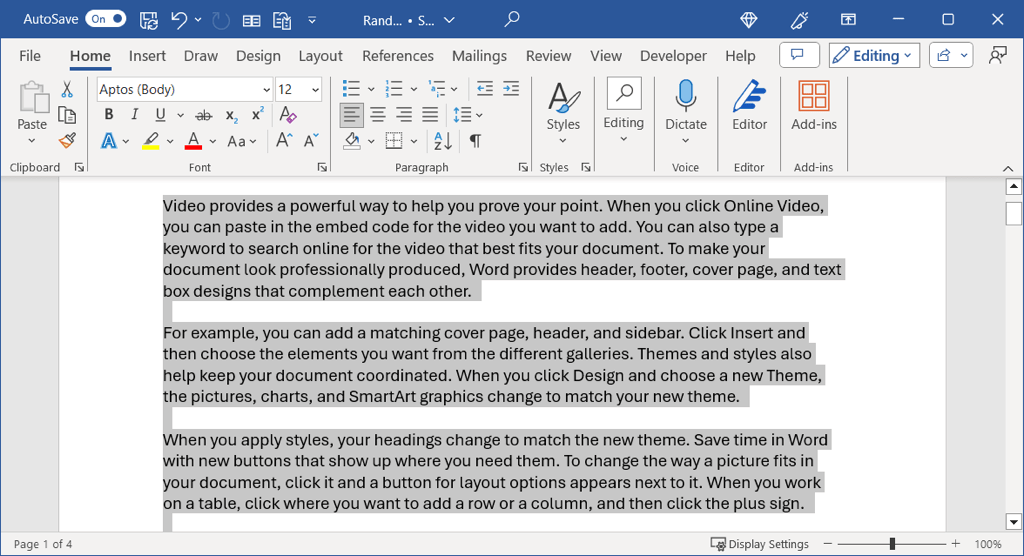
Task: Toggle the AutoSave switch
Action: [105, 19]
